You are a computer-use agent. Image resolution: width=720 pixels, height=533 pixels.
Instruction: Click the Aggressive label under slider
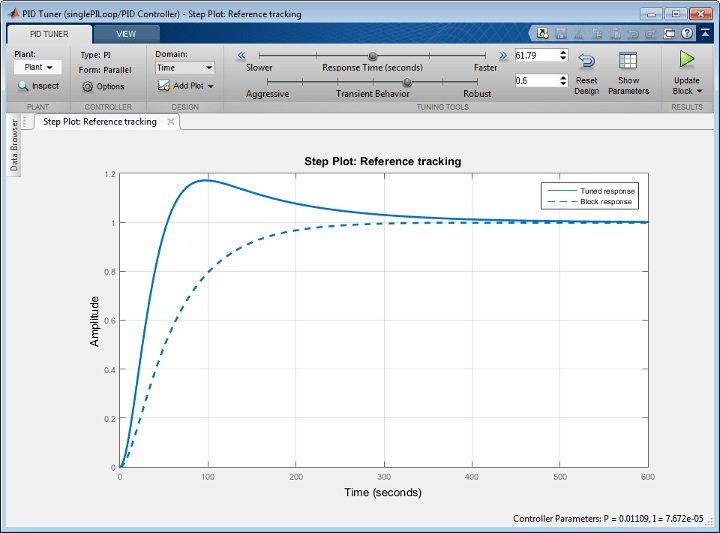coord(267,94)
